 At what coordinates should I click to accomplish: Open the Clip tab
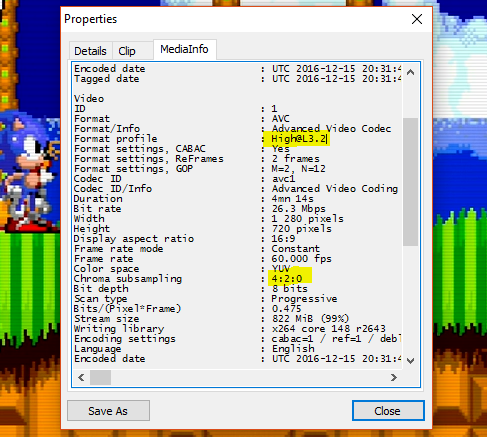click(x=127, y=51)
